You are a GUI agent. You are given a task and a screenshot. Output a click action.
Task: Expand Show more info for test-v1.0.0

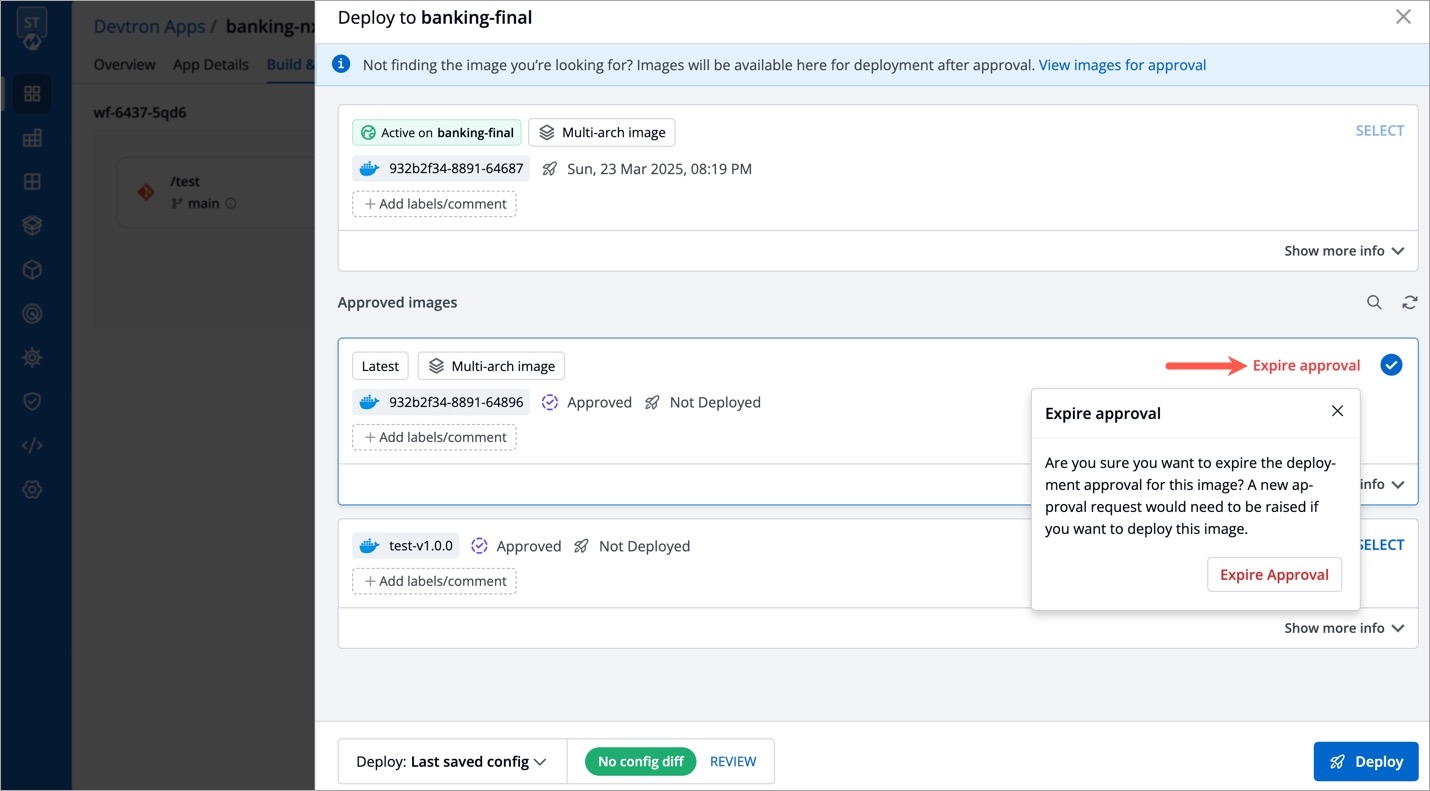(1343, 628)
